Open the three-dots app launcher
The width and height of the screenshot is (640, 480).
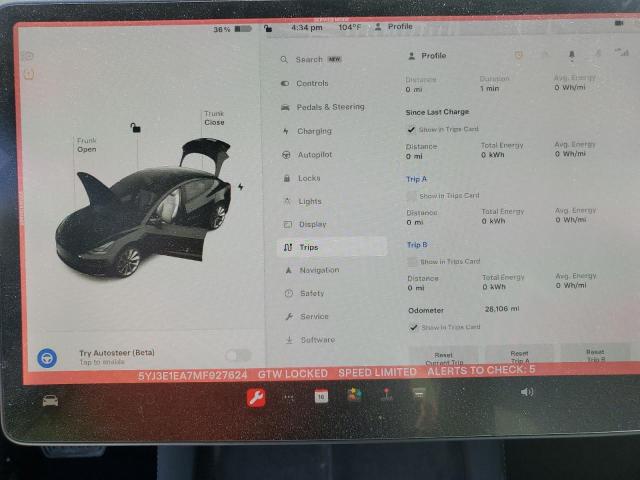tap(289, 397)
